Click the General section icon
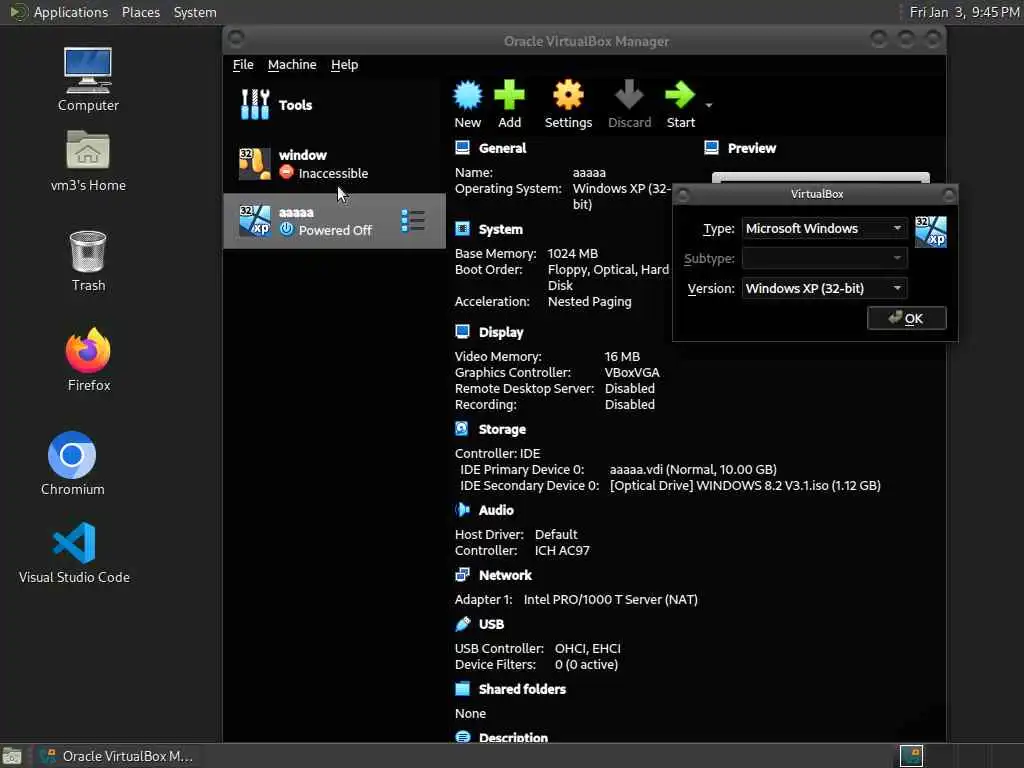Screen dimensions: 1024x768 462,148
